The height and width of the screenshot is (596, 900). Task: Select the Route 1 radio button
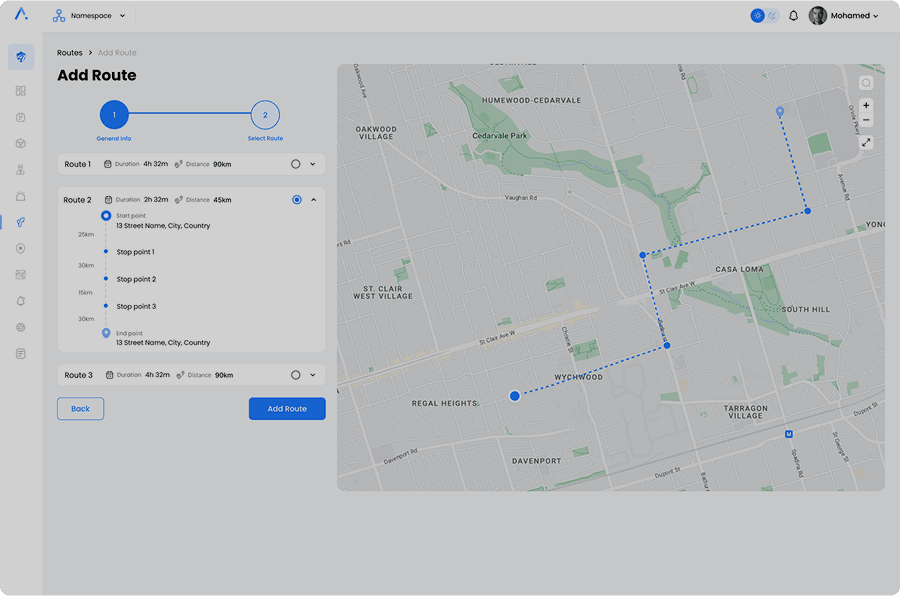296,164
